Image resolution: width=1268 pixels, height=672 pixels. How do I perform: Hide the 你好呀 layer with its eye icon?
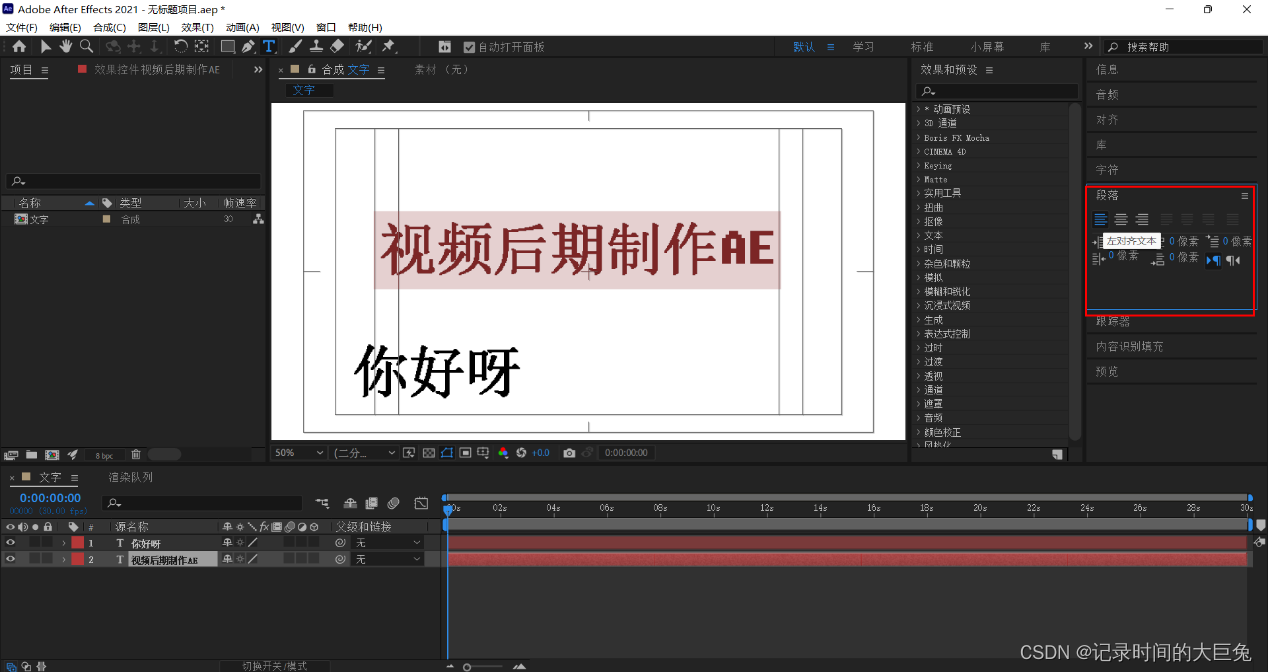(x=11, y=543)
